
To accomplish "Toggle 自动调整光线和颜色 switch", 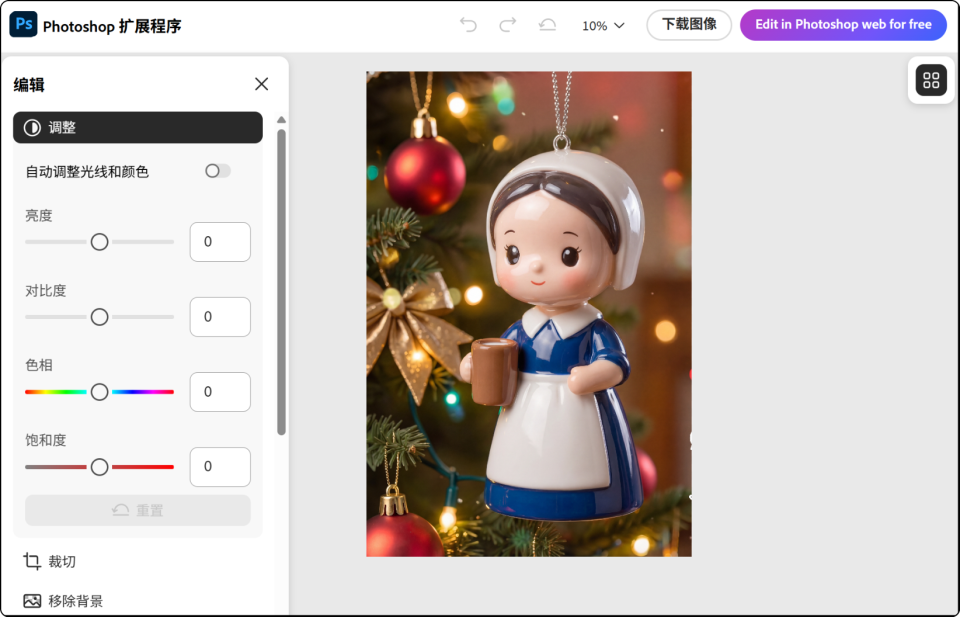I will [217, 171].
